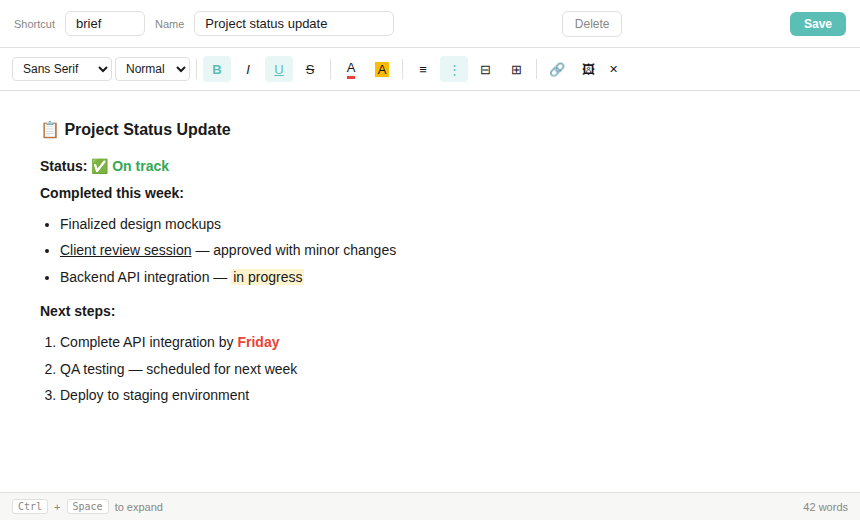The image size is (860, 520).
Task: Insert a link with chain icon
Action: click(557, 69)
